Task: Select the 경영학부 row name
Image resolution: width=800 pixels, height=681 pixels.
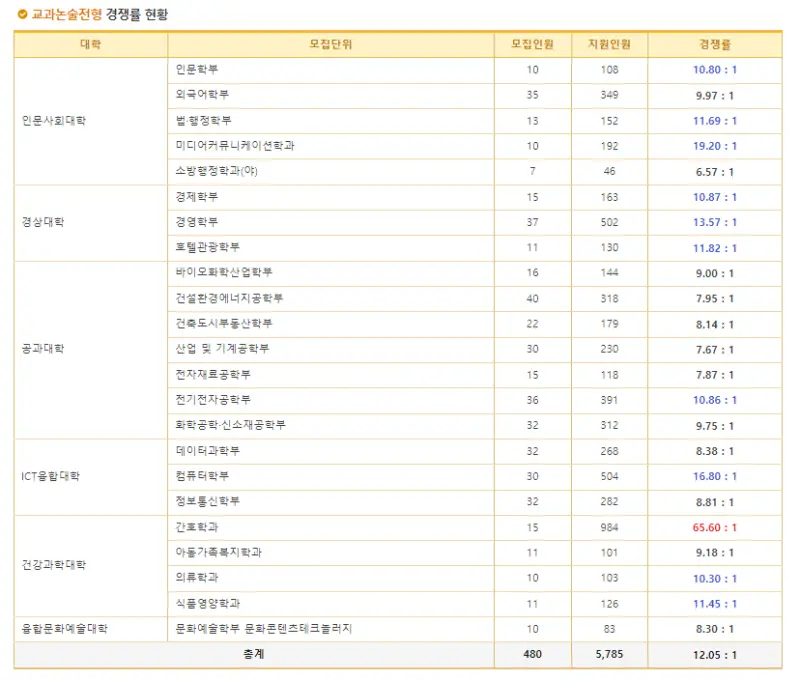Action: click(x=197, y=222)
